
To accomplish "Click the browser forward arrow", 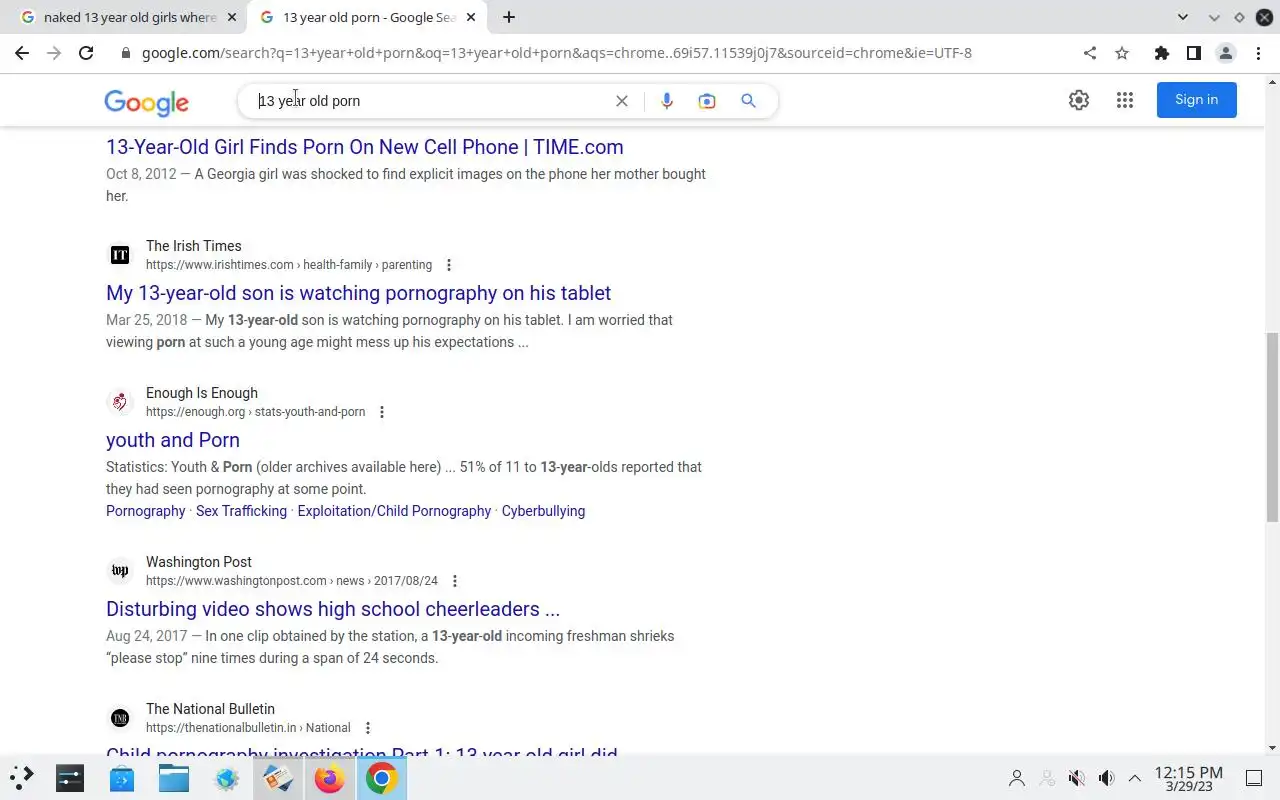I will 54,53.
